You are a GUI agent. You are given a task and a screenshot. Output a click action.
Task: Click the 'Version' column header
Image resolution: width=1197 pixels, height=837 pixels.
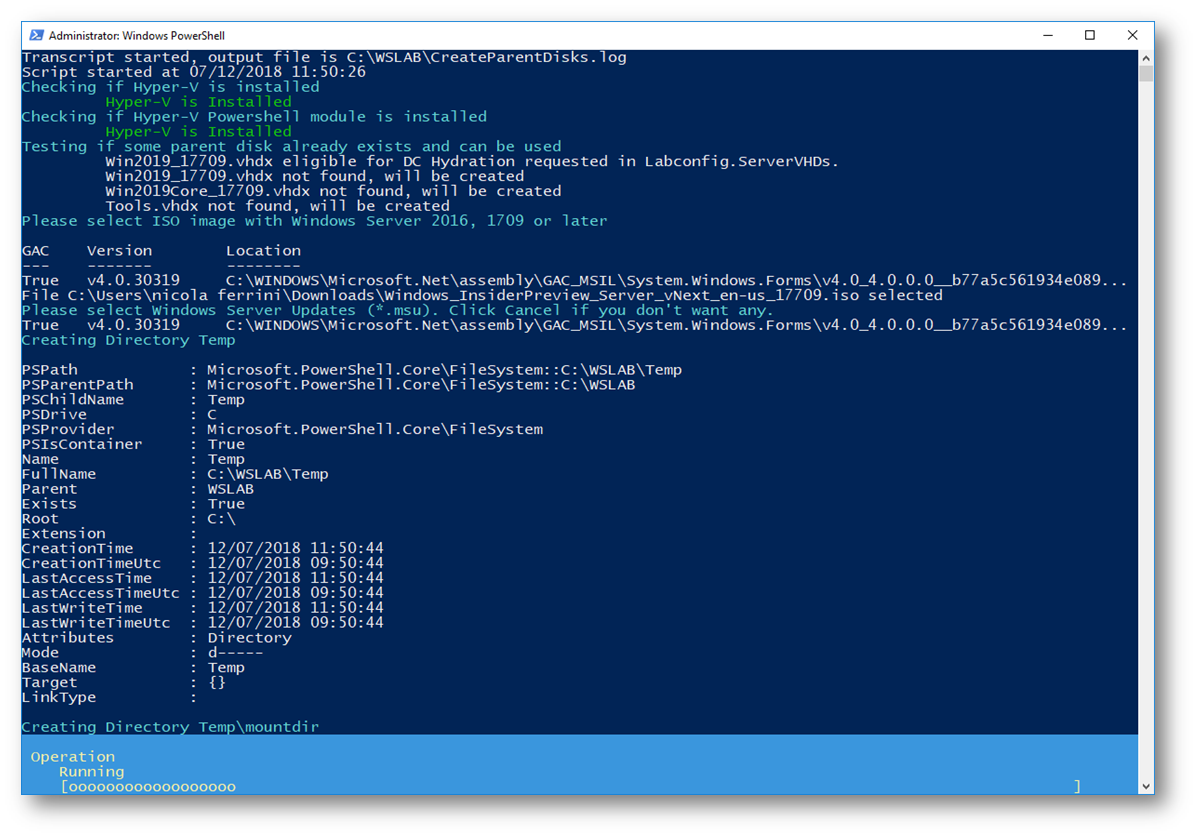click(x=119, y=250)
